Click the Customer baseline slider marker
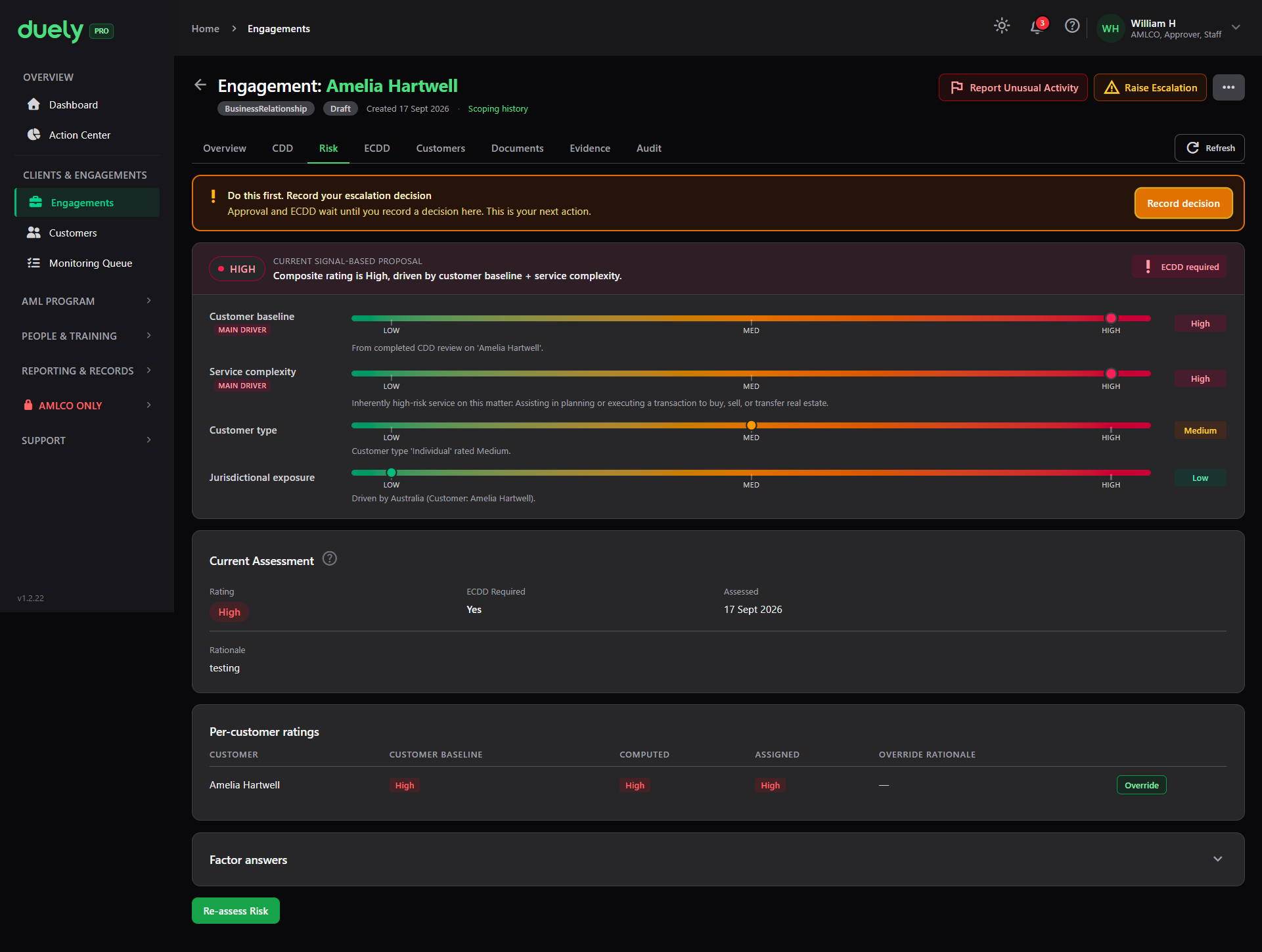This screenshot has width=1262, height=952. tap(1111, 318)
